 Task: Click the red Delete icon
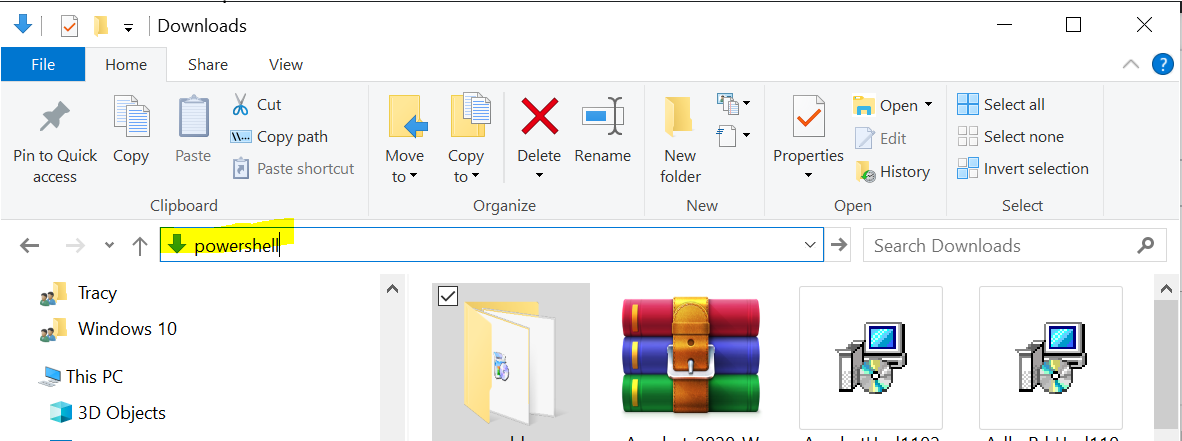[539, 117]
